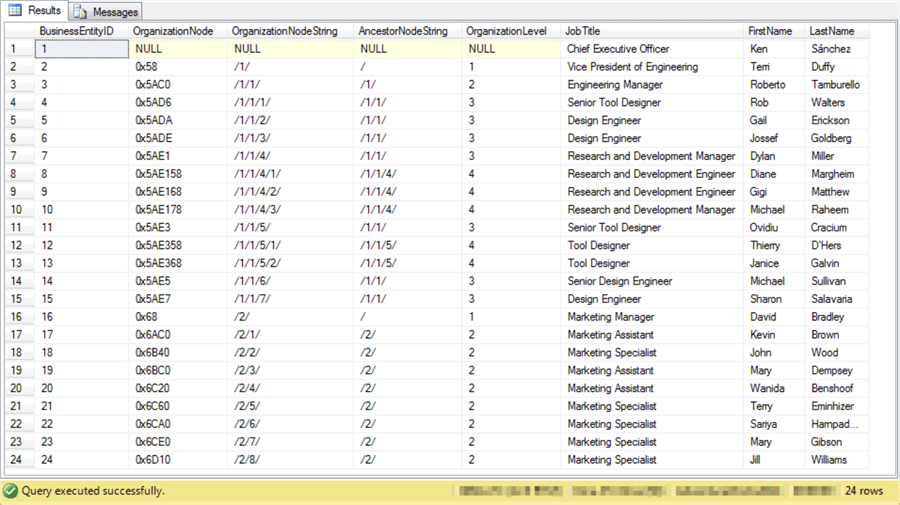Click the '0x6D10' OrganizationNode cell
Viewport: 900px width, 505px height.
click(178, 460)
